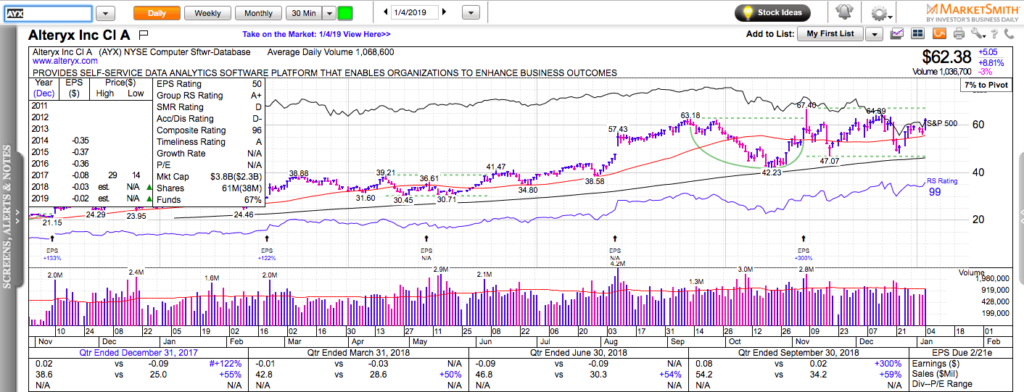Click the 1/4/2019 date field
Image resolution: width=1024 pixels, height=392 pixels.
coord(415,12)
